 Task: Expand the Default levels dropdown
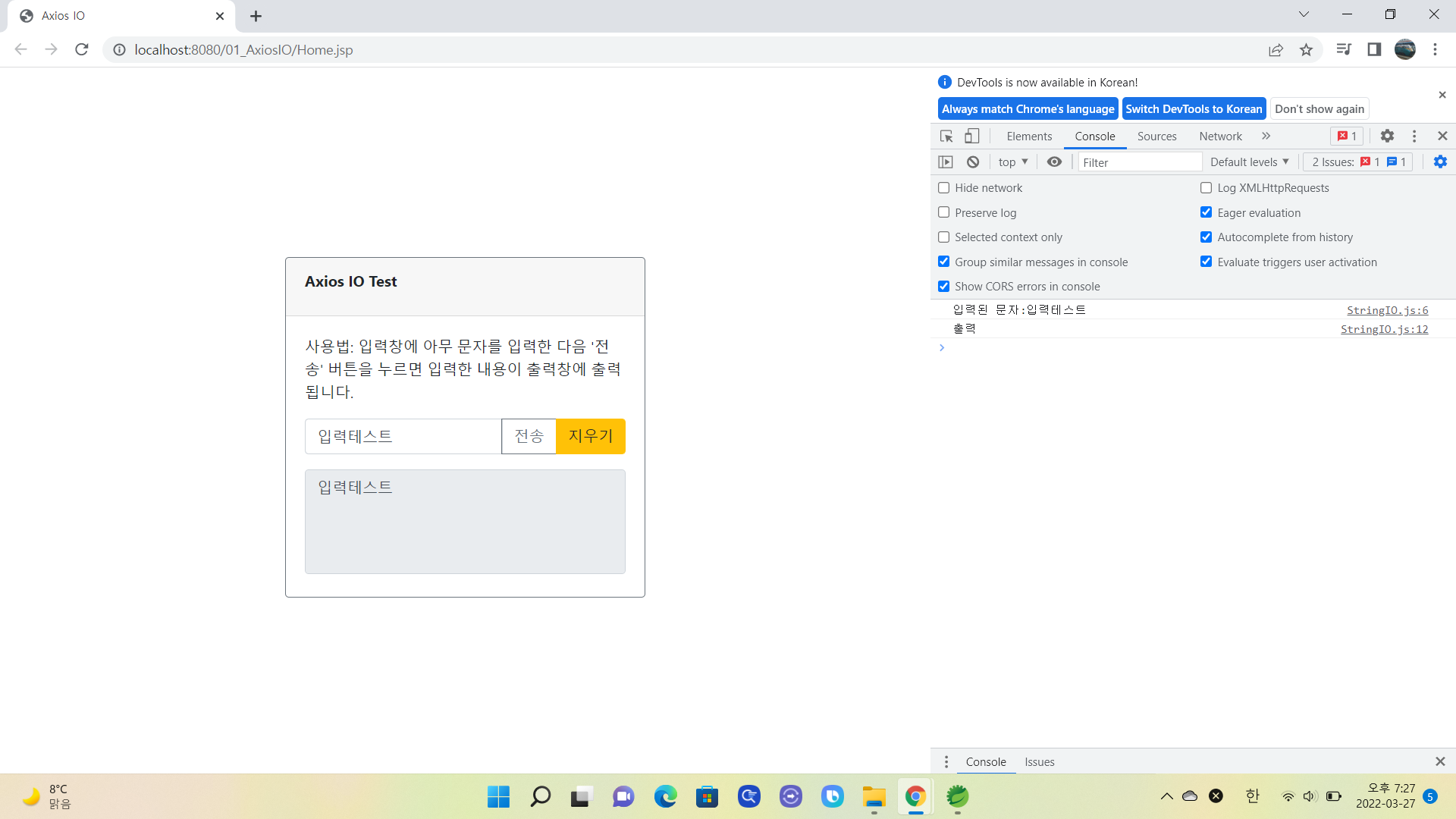click(x=1249, y=162)
